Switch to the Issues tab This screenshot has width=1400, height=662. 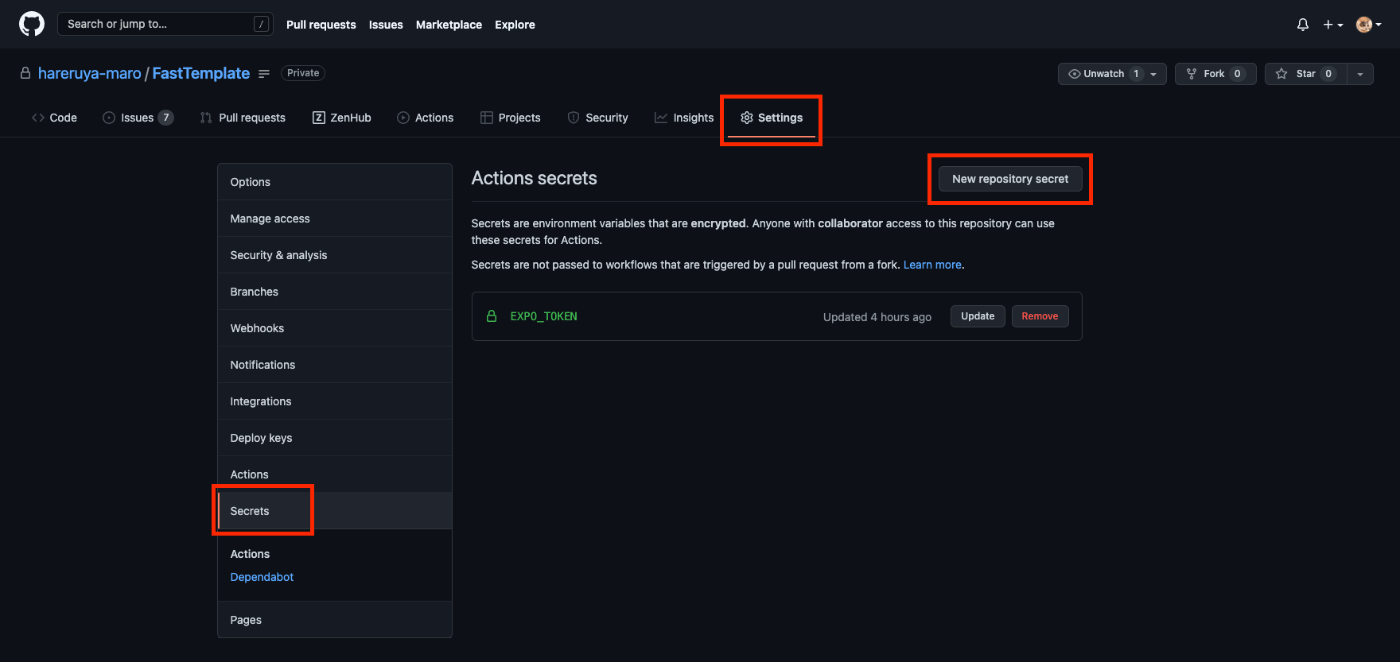tap(138, 118)
